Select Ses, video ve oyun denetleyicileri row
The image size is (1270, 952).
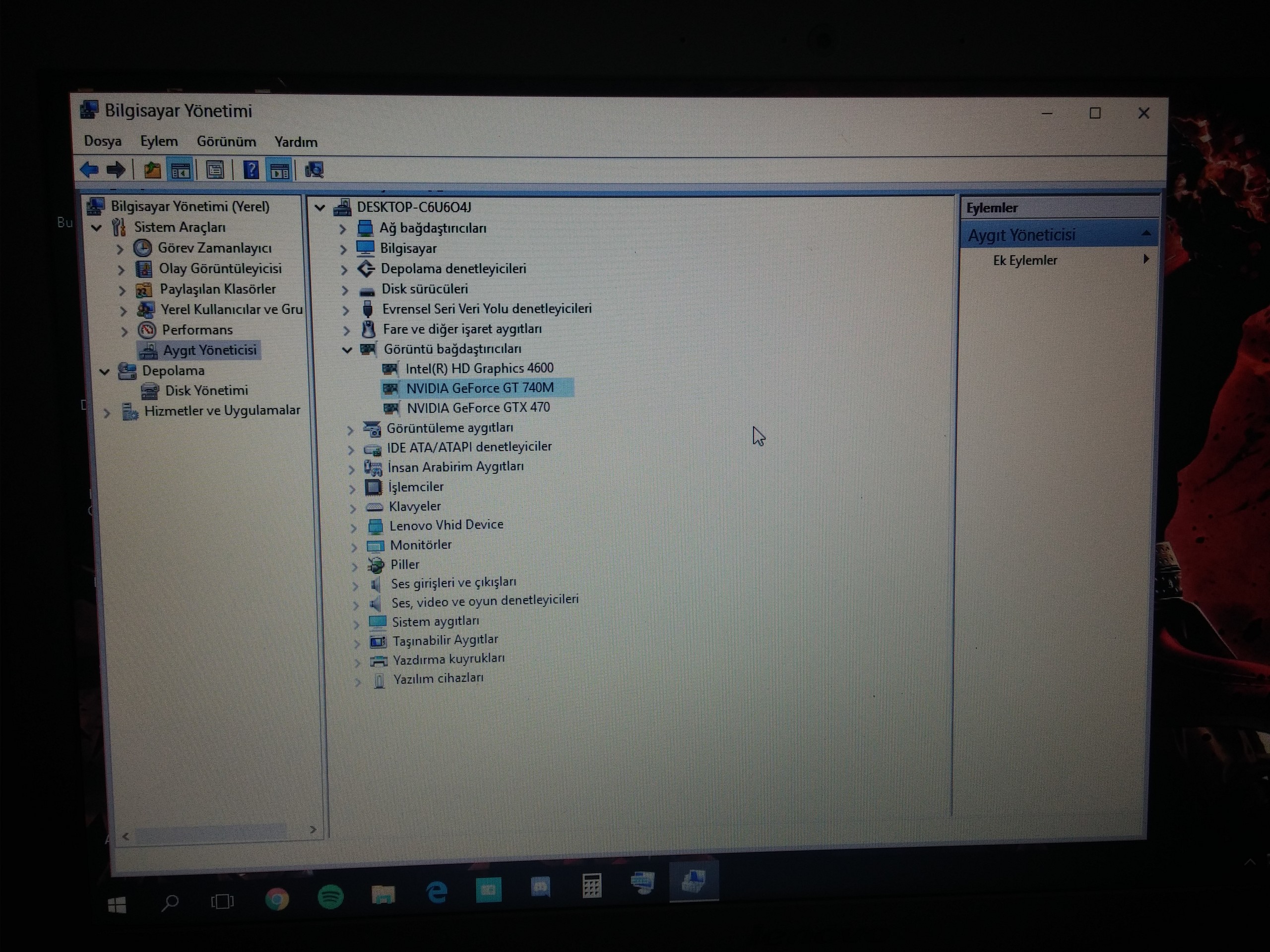tap(485, 601)
